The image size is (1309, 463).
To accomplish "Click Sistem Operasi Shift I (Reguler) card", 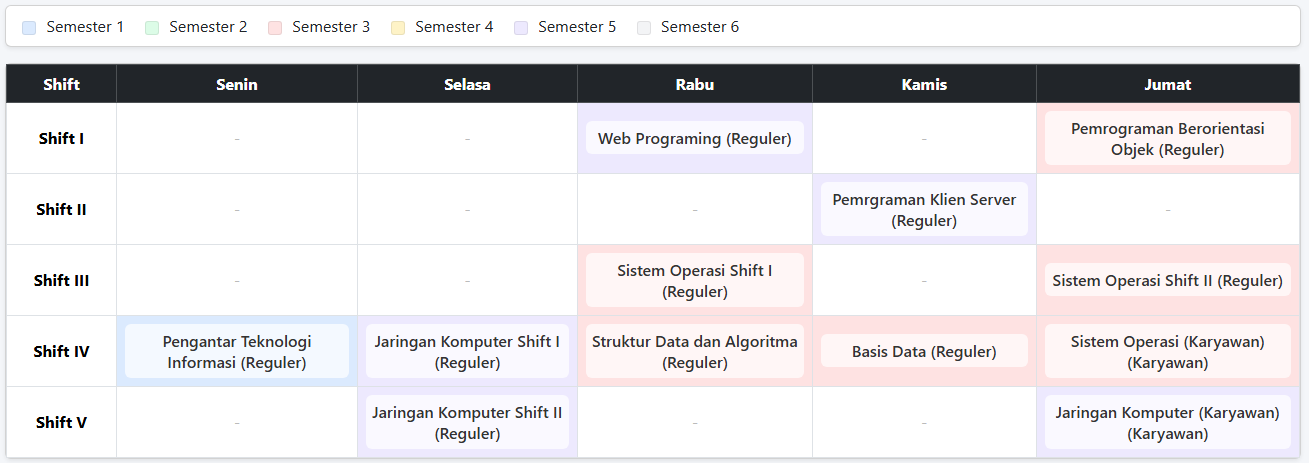I will point(695,281).
